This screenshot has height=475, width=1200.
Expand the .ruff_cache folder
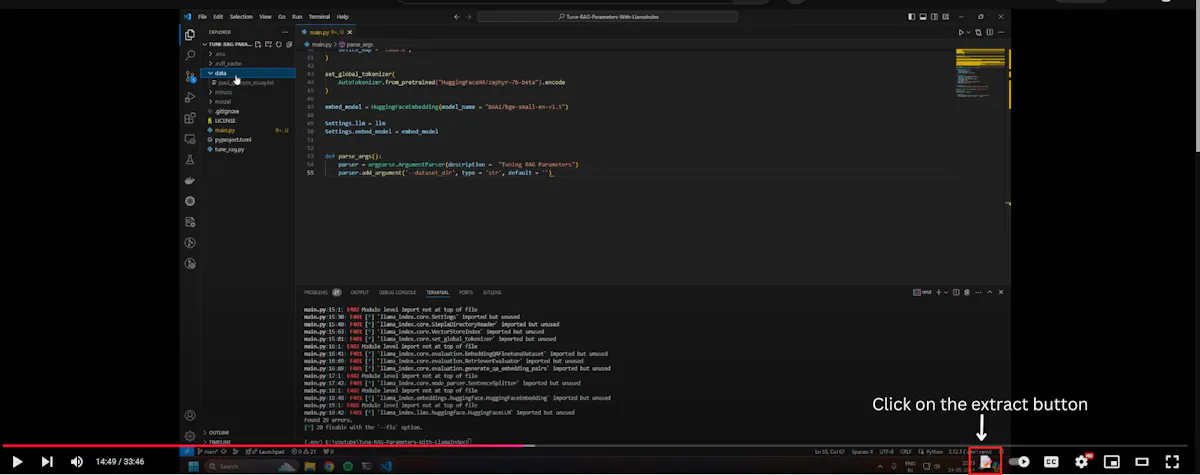tap(247, 63)
